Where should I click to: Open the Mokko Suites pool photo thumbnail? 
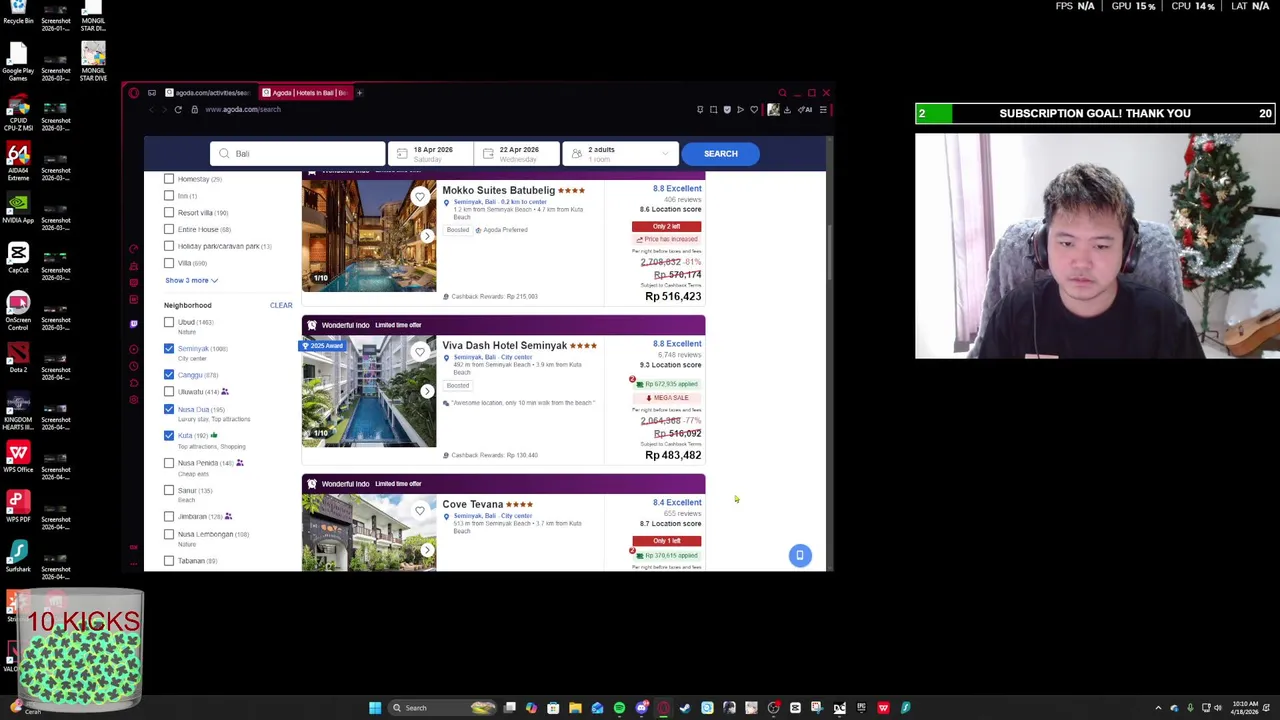(x=369, y=236)
